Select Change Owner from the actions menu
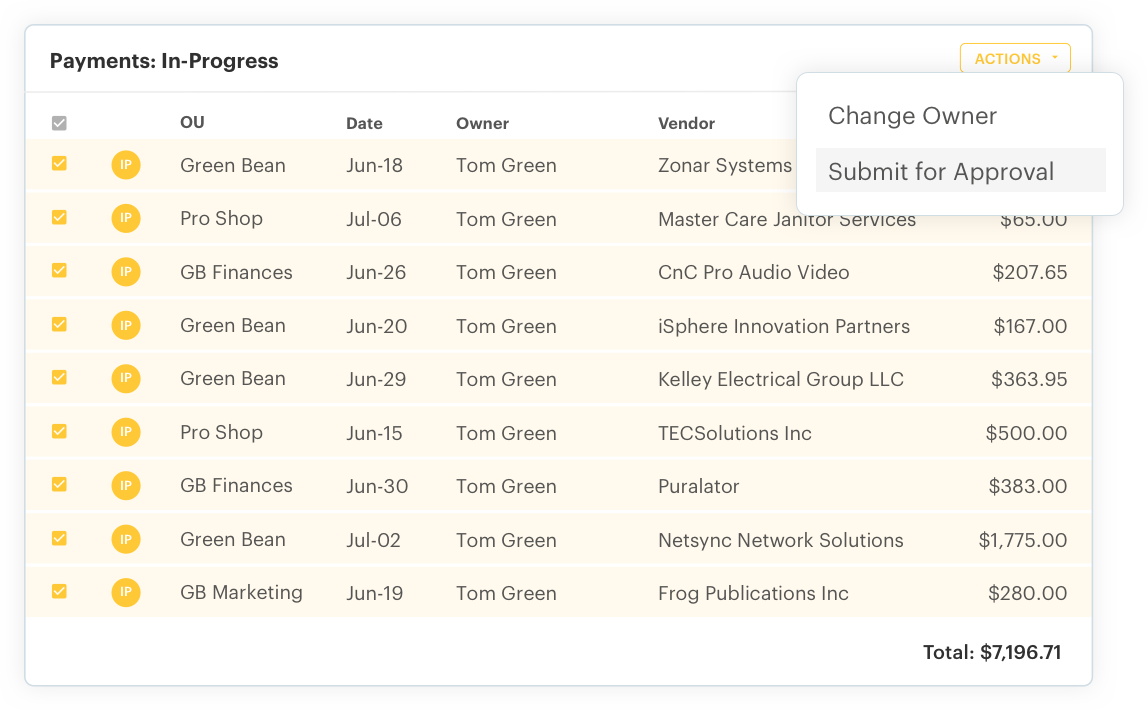The image size is (1148, 710). point(912,116)
